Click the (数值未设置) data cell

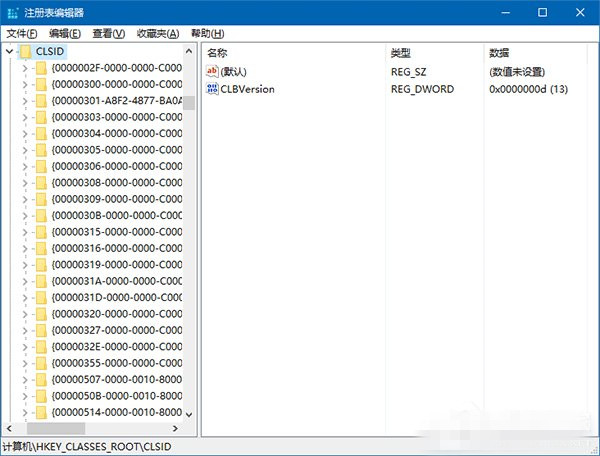pos(517,72)
